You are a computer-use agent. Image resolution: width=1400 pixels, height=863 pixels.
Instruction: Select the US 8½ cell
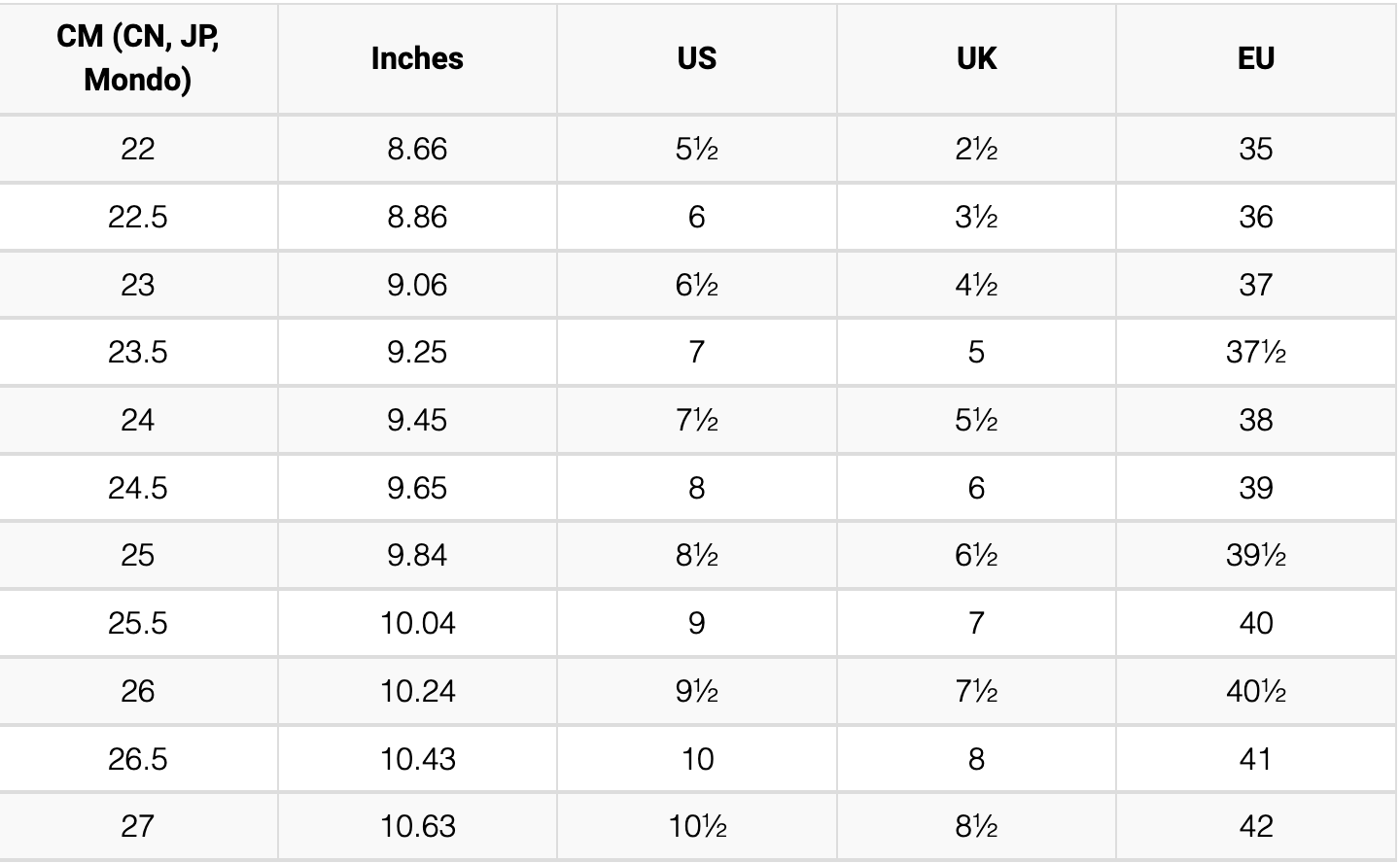696,555
